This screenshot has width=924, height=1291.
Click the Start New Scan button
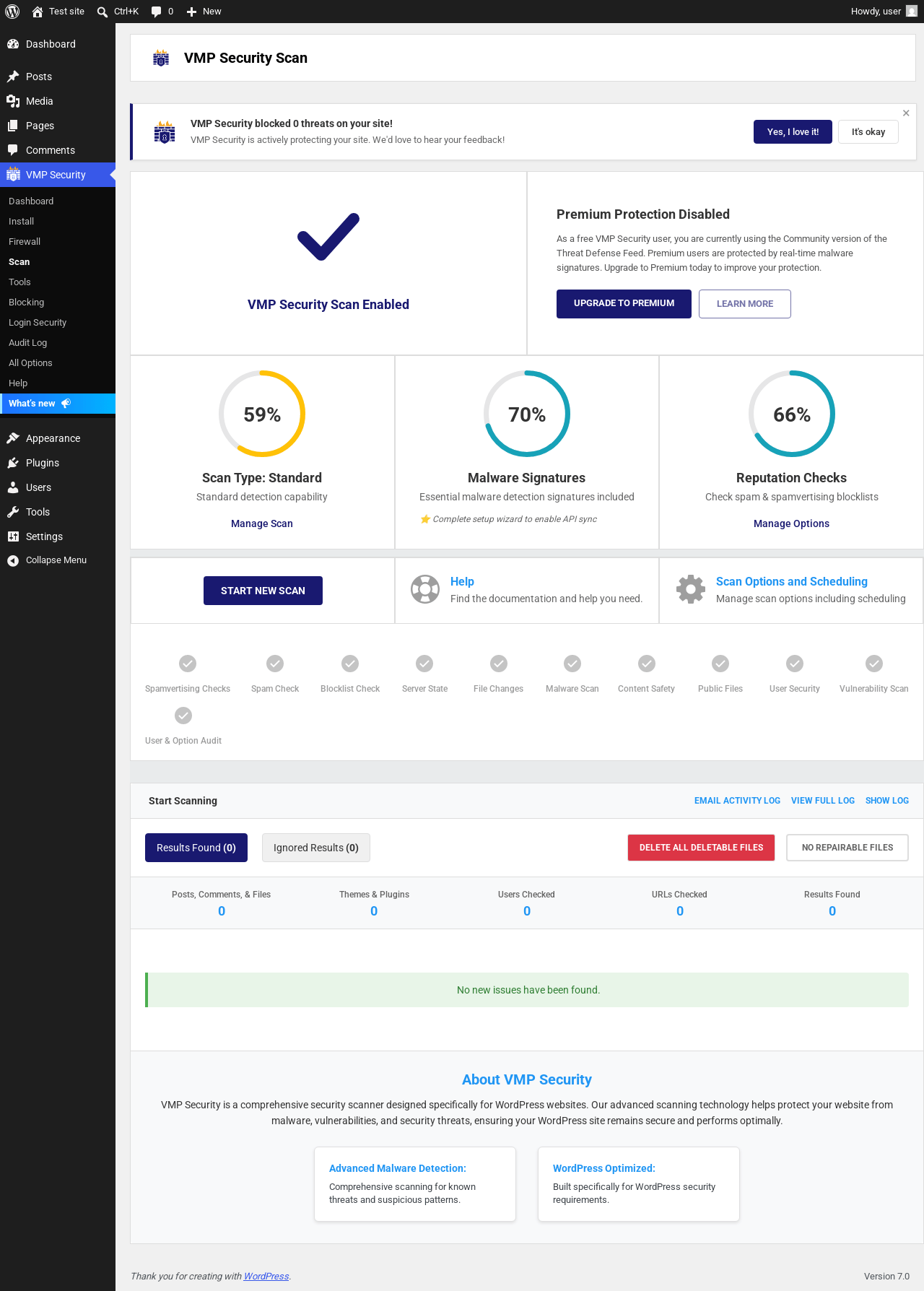pyautogui.click(x=263, y=591)
